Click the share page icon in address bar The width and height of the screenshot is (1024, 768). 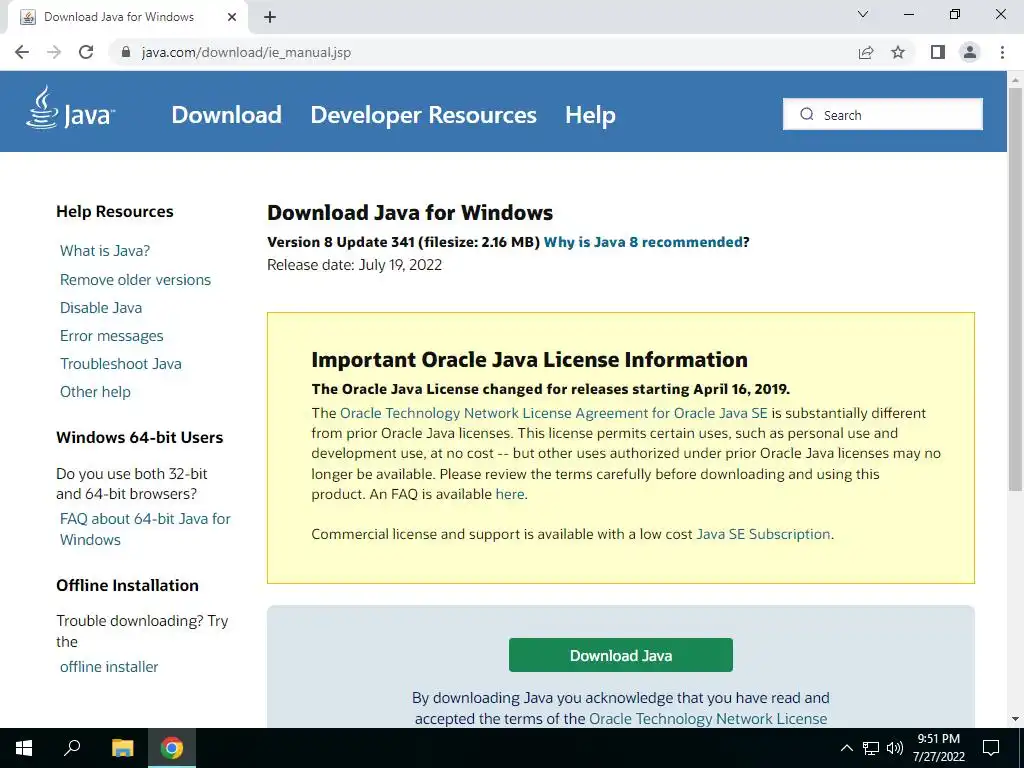click(866, 52)
